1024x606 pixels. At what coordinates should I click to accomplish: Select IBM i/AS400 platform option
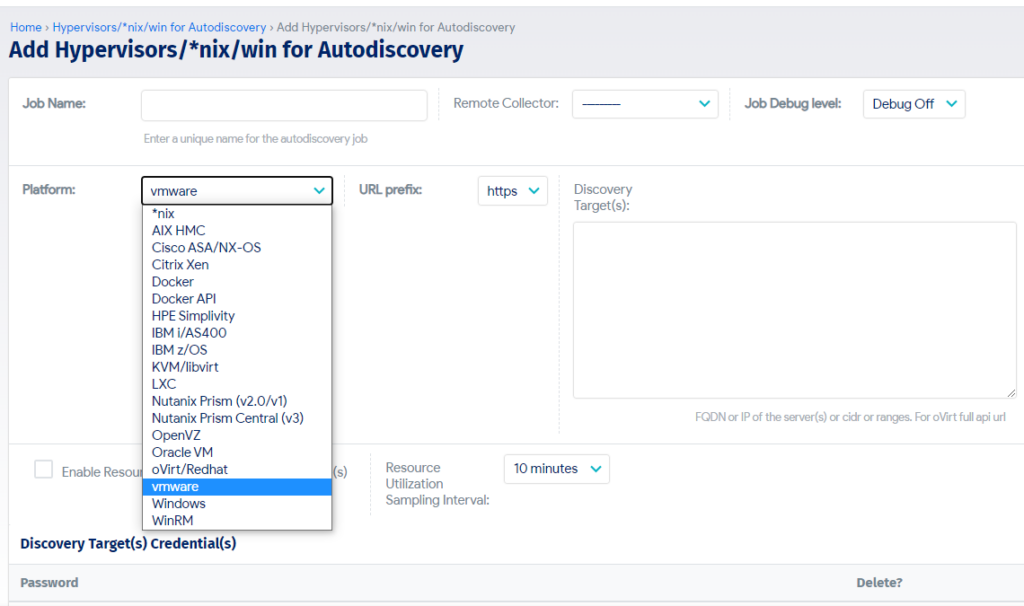(x=237, y=332)
